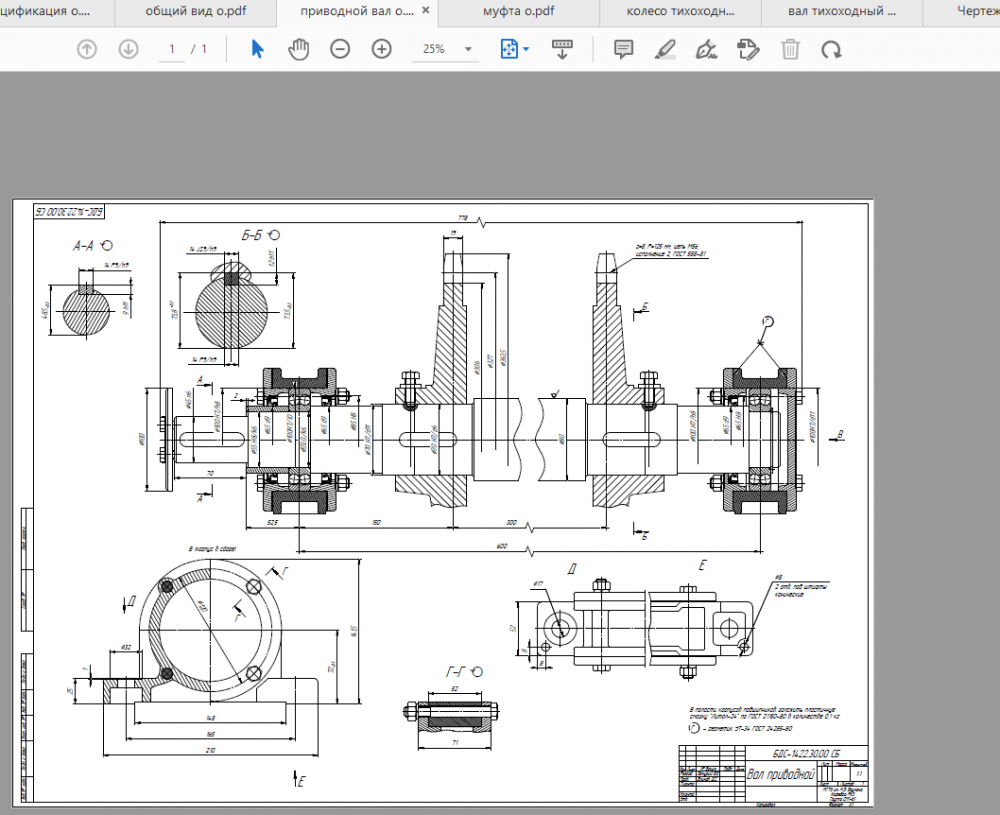The image size is (1000, 815).
Task: Zoom in with the plus button
Action: (381, 49)
